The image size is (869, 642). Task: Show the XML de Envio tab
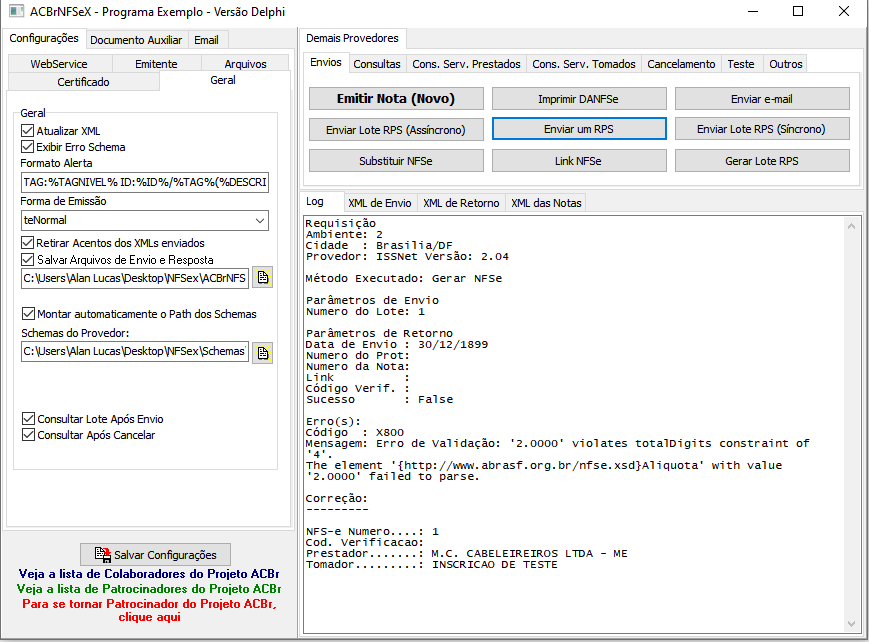(x=380, y=203)
